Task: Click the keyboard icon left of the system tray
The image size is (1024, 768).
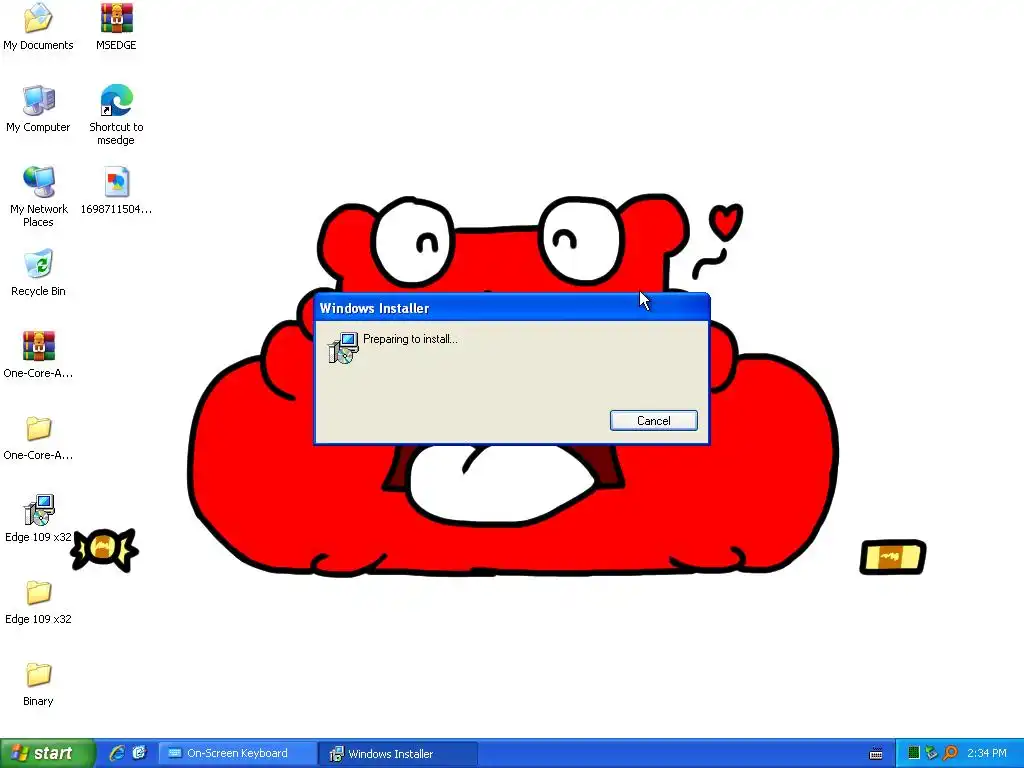Action: [876, 754]
